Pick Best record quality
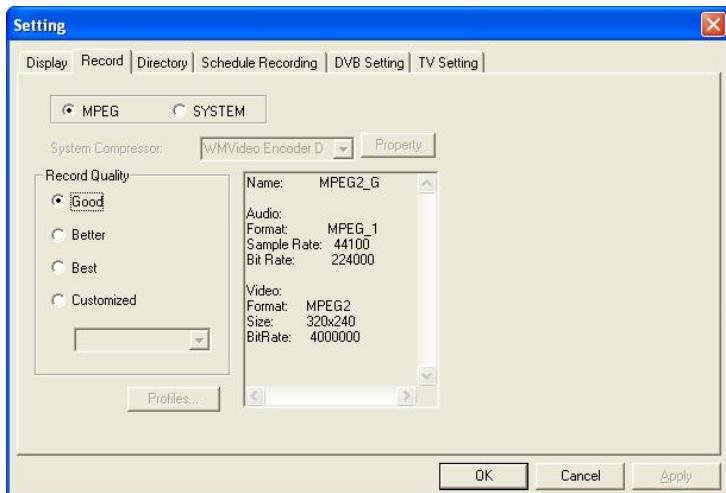Viewport: 726px width, 493px height. pyautogui.click(x=58, y=267)
